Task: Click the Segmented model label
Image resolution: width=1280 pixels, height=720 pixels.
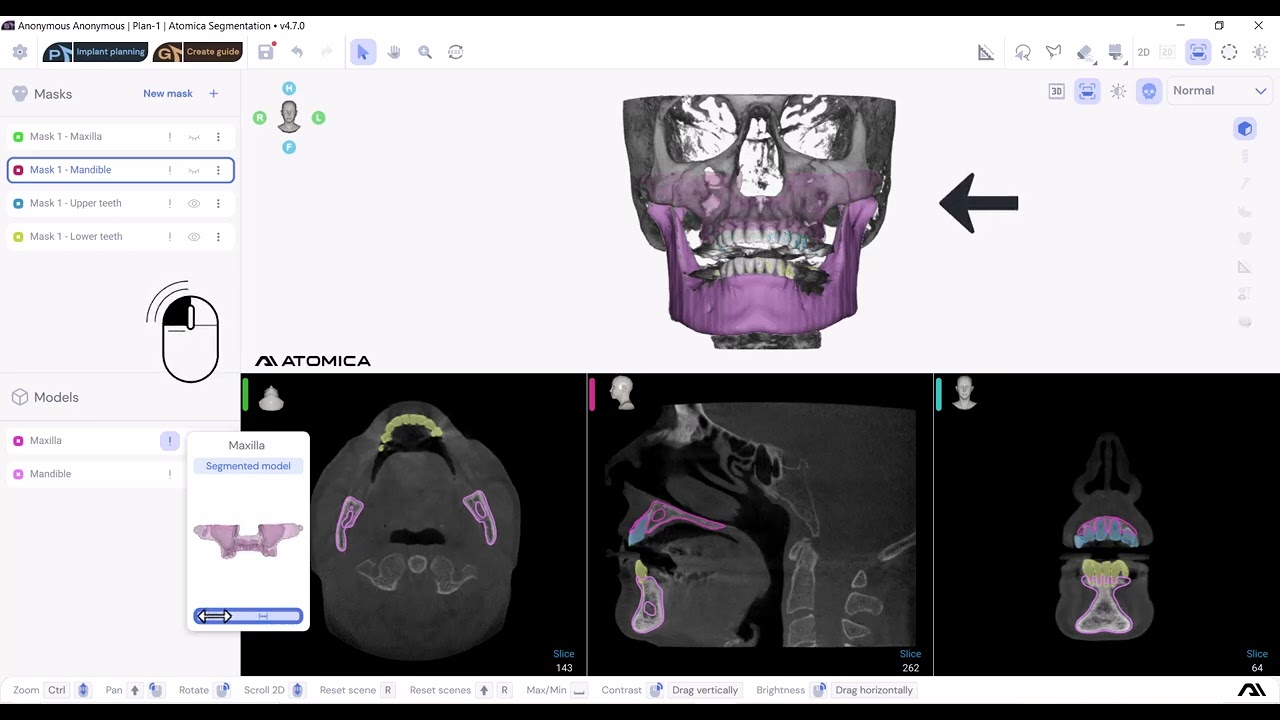Action: (x=248, y=466)
